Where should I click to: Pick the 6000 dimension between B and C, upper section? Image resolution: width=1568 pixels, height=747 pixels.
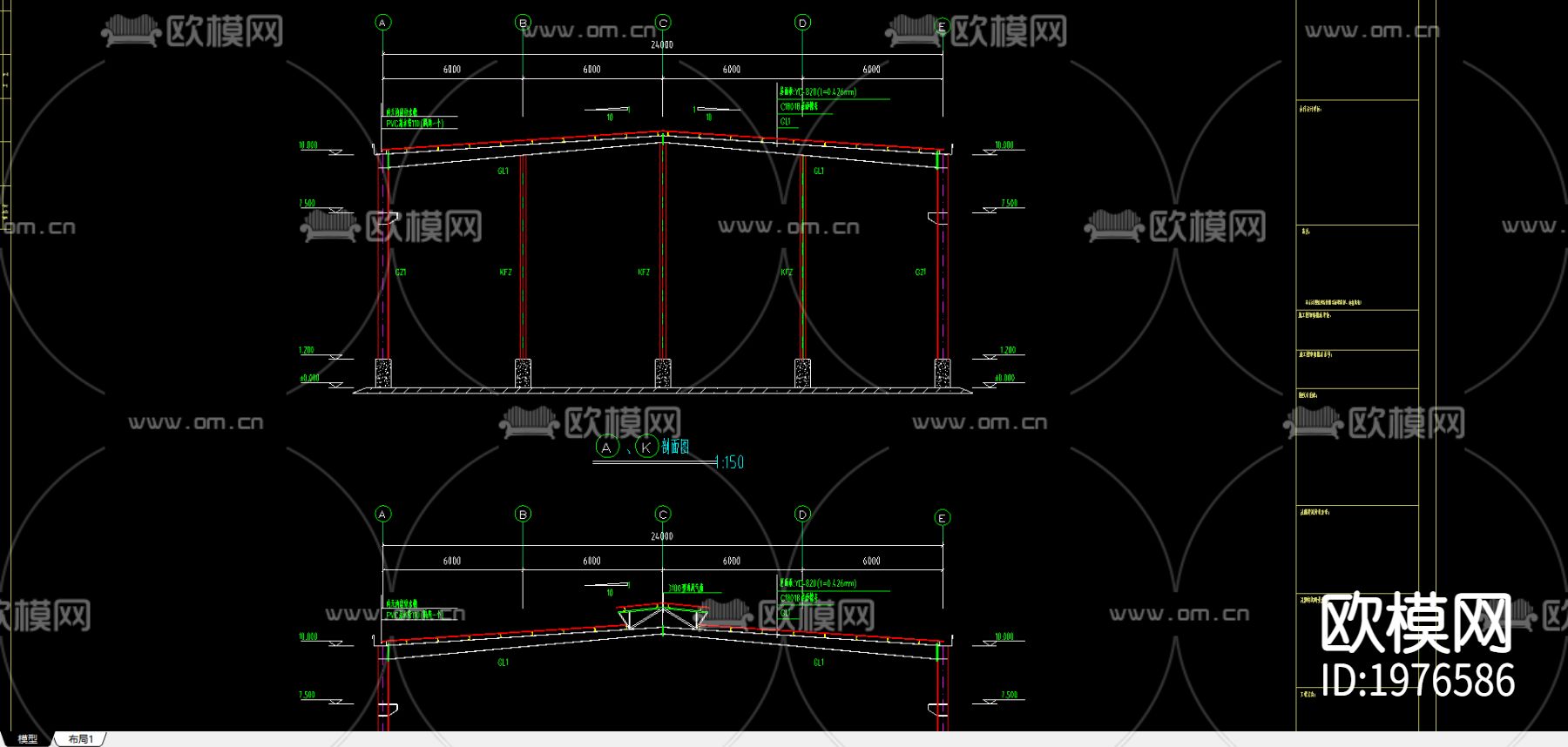591,69
